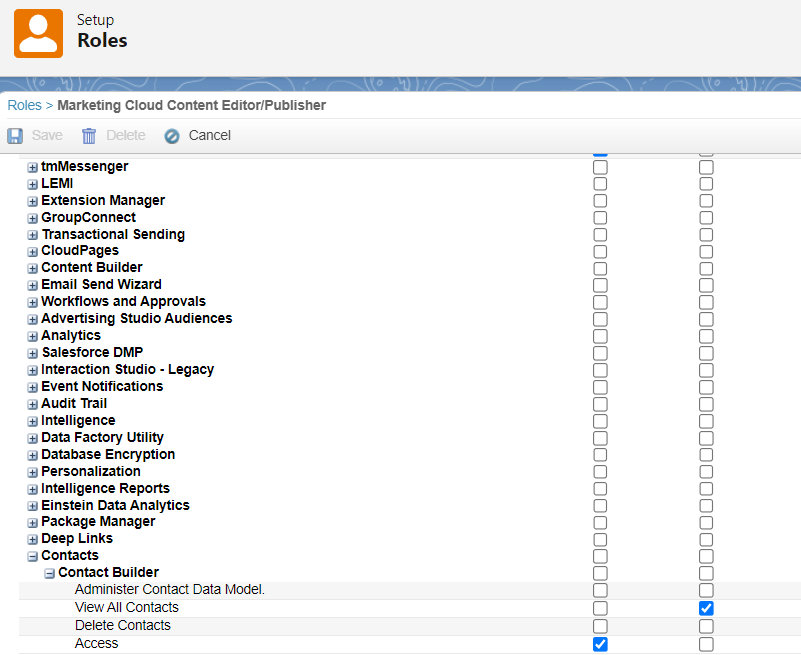Expand the LEMI node

33,184
